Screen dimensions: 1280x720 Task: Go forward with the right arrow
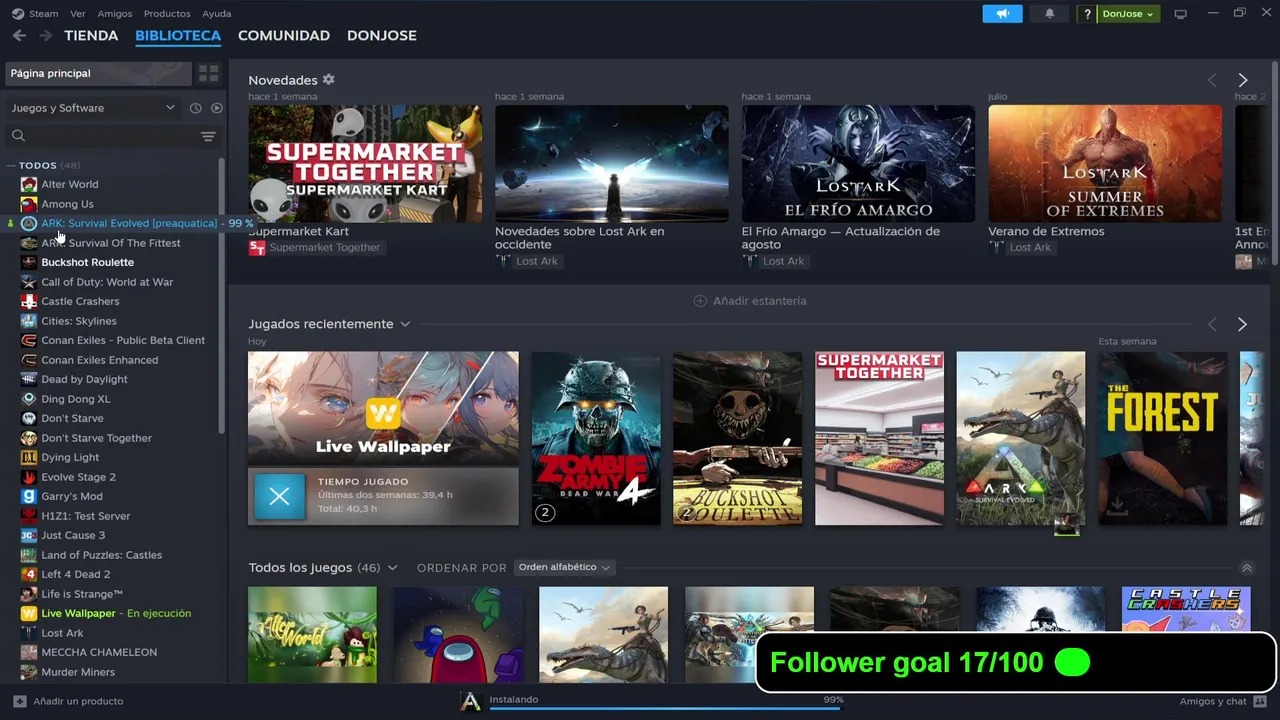coord(46,36)
